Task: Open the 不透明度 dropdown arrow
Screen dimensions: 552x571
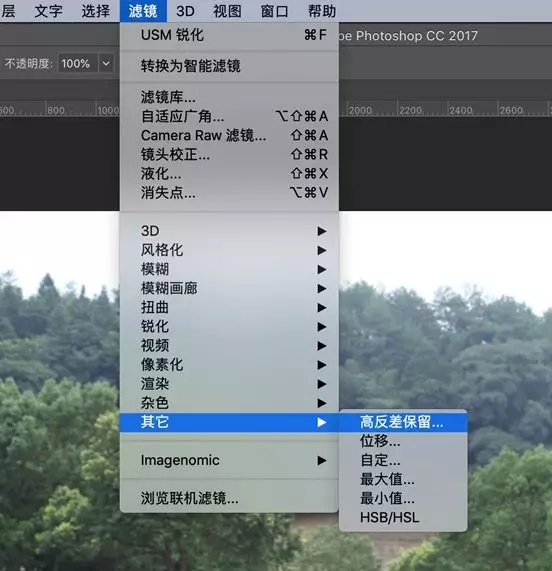Action: 106,64
